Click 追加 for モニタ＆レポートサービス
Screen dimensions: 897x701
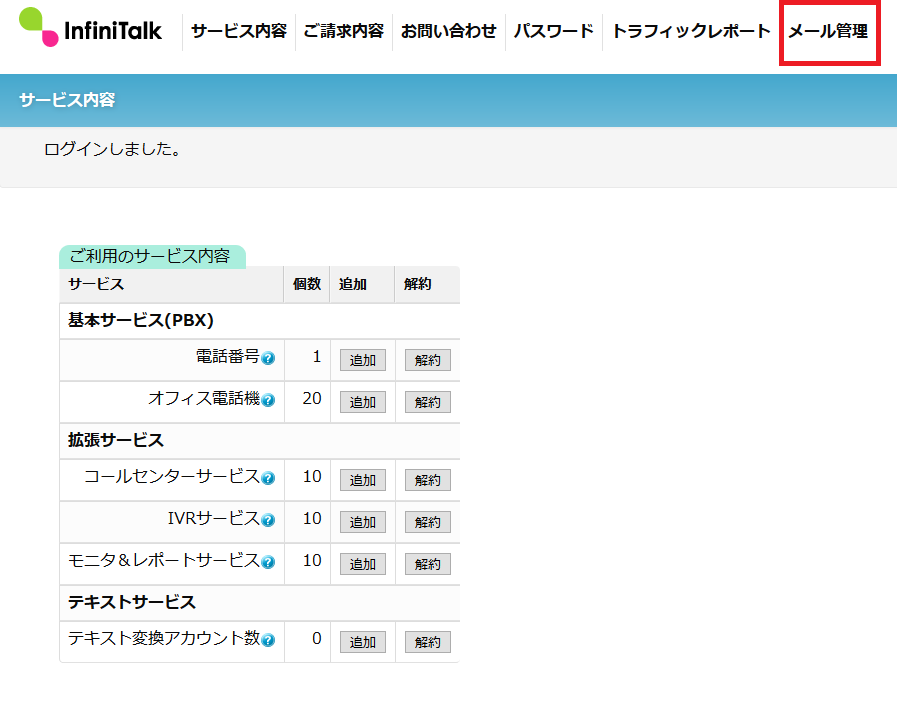click(363, 564)
